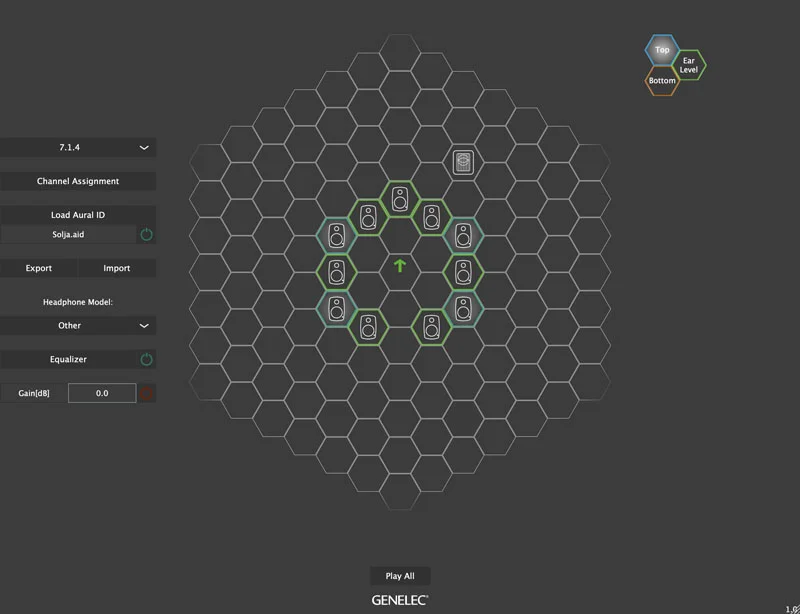Select the teal-outlined top front left speaker
This screenshot has height=614, width=800.
[336, 236]
